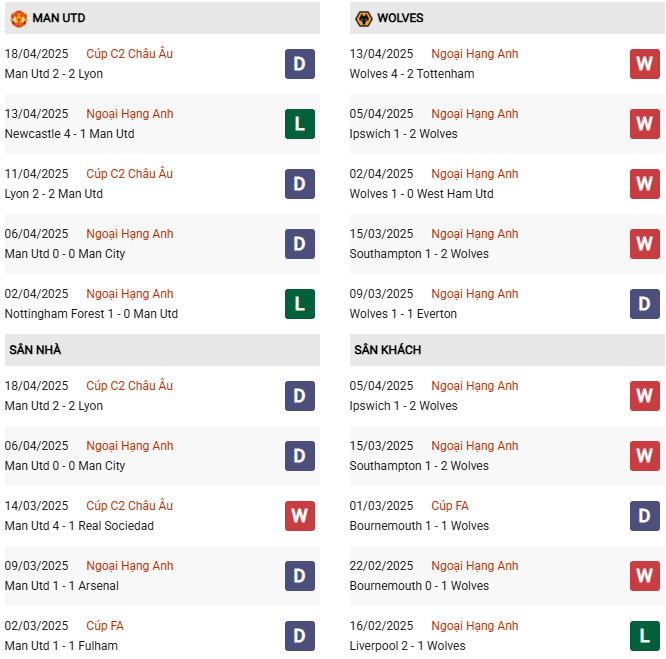666x659 pixels.
Task: Click the L badge for Newcastle match
Action: (299, 124)
